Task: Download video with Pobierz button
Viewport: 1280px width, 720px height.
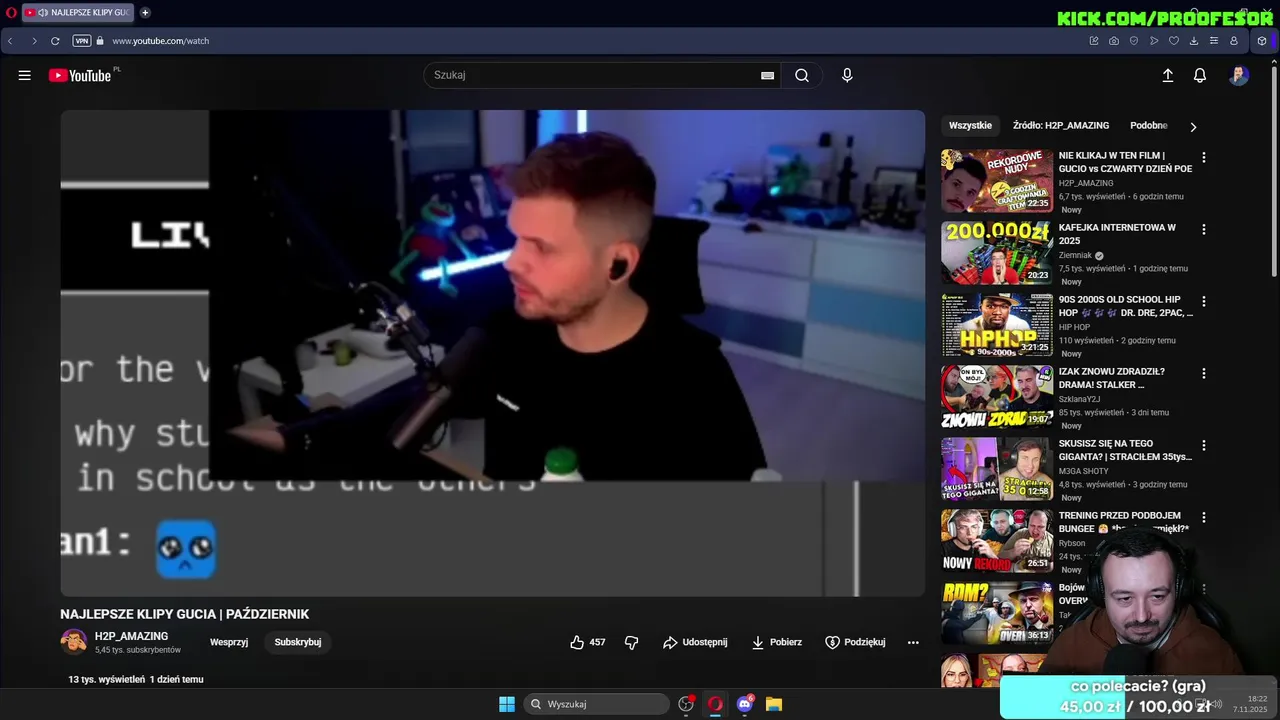Action: 777,642
